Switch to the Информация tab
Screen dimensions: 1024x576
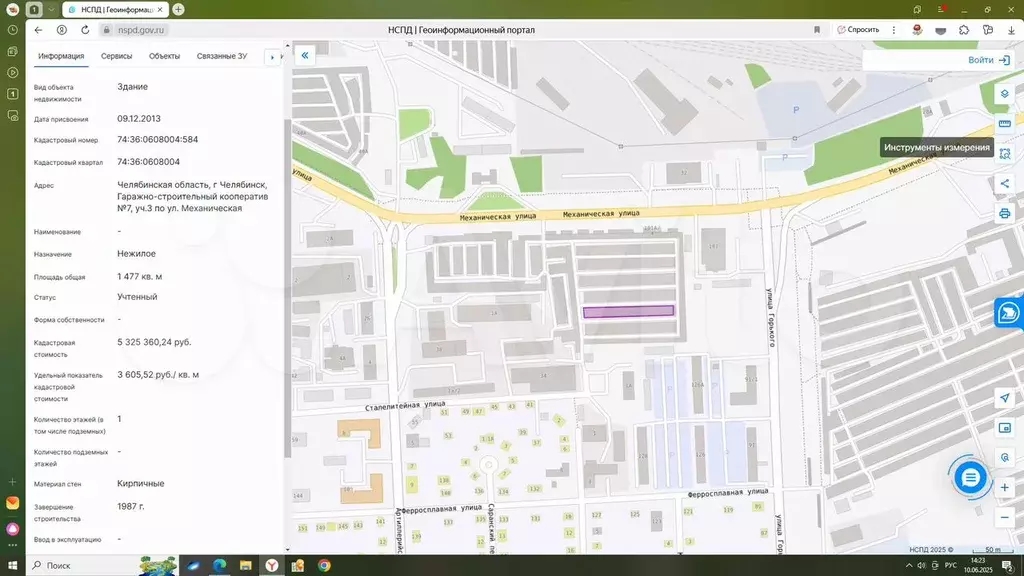pyautogui.click(x=61, y=56)
